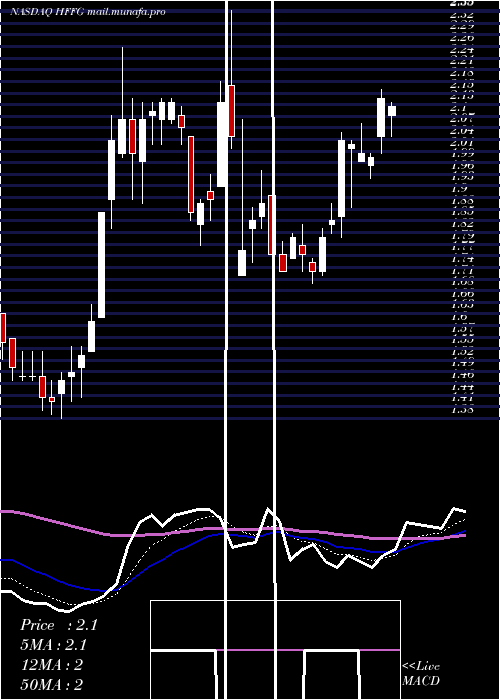Click the 1.44 price axis label
This screenshot has width=500, height=700.
pyautogui.click(x=462, y=387)
